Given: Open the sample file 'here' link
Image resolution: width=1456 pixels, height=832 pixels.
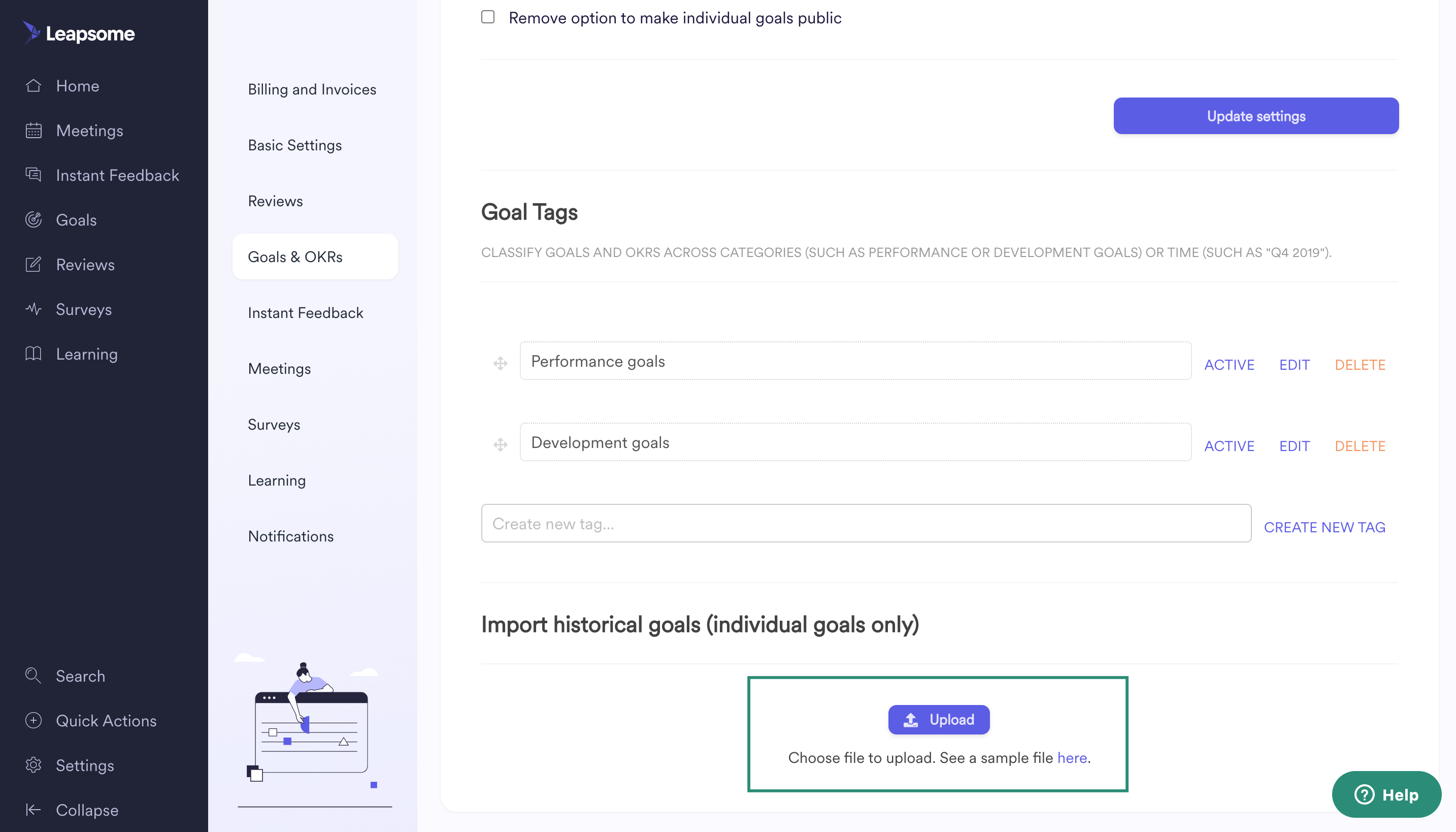Looking at the screenshot, I should coord(1072,758).
